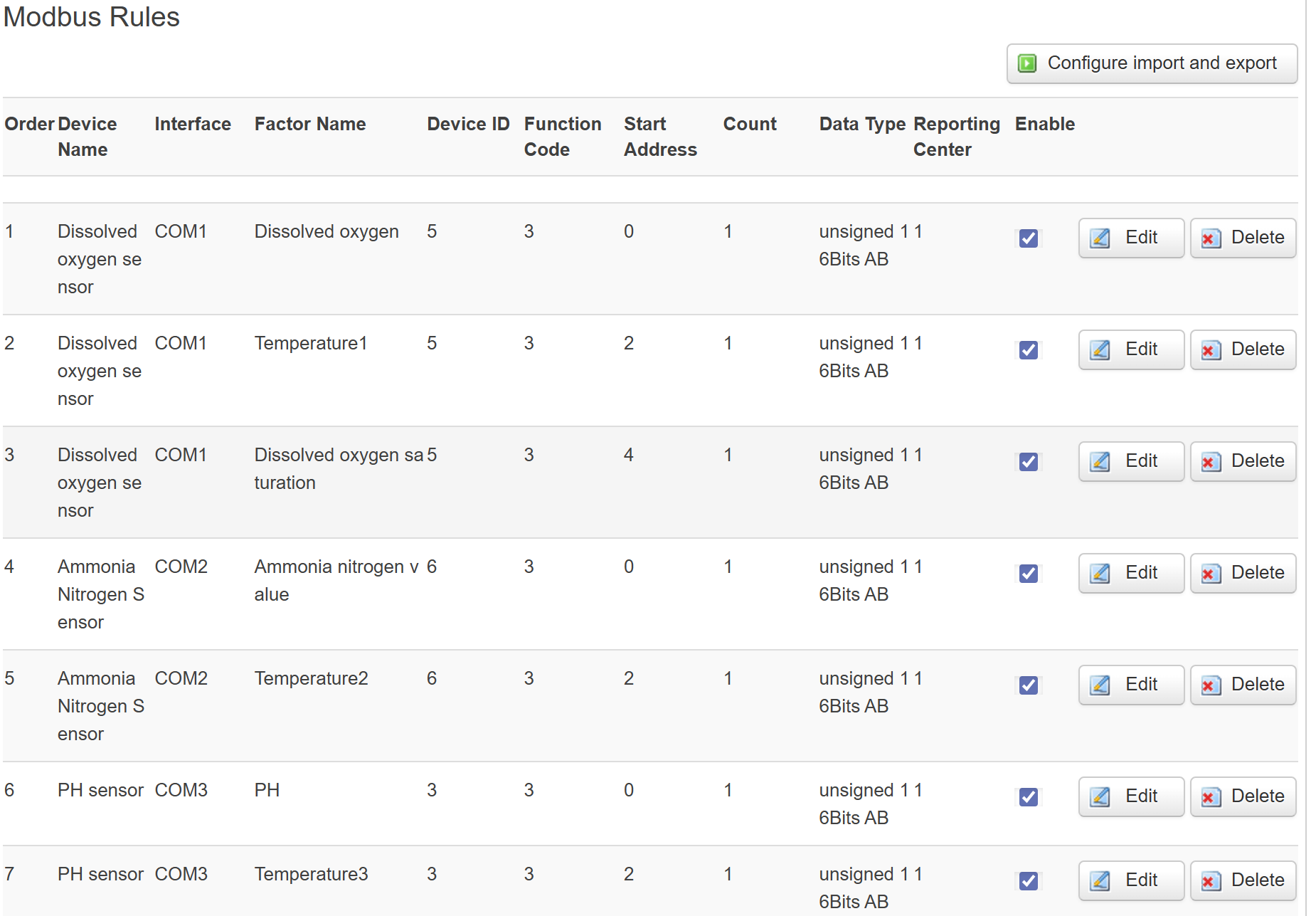Toggle the Enable checkbox for Temperature3
This screenshot has height=916, width=1316.
point(1028,880)
